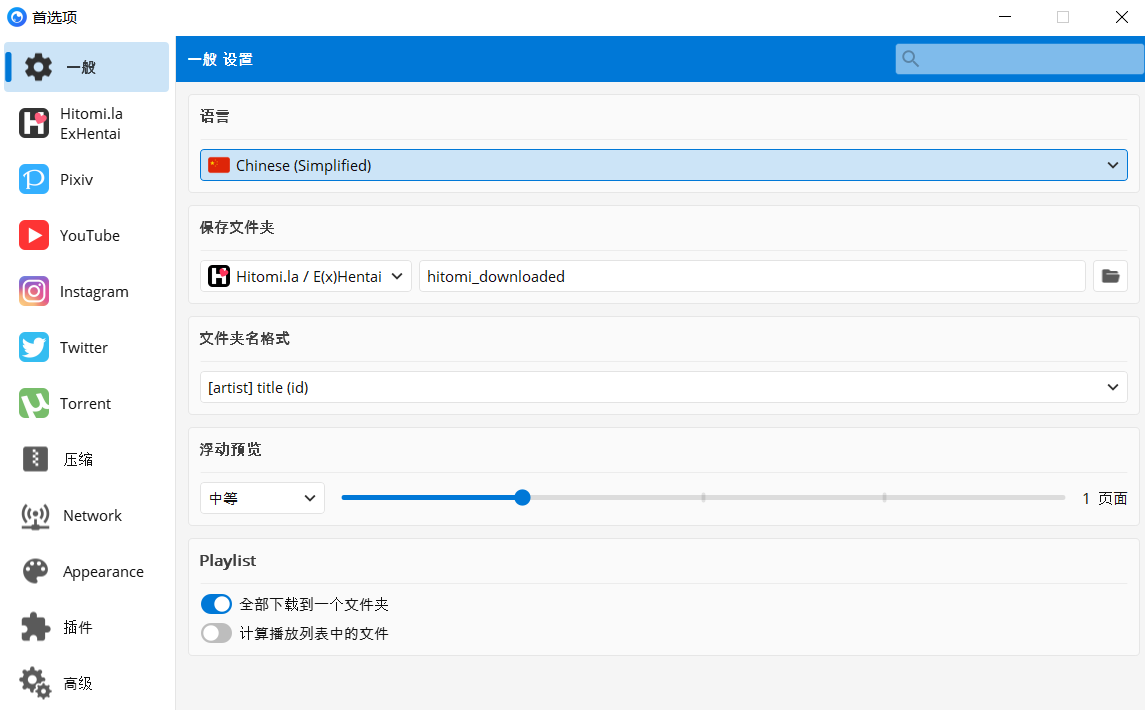Screen dimensions: 1145x710
Task: Focus the settings search field
Action: (1019, 58)
